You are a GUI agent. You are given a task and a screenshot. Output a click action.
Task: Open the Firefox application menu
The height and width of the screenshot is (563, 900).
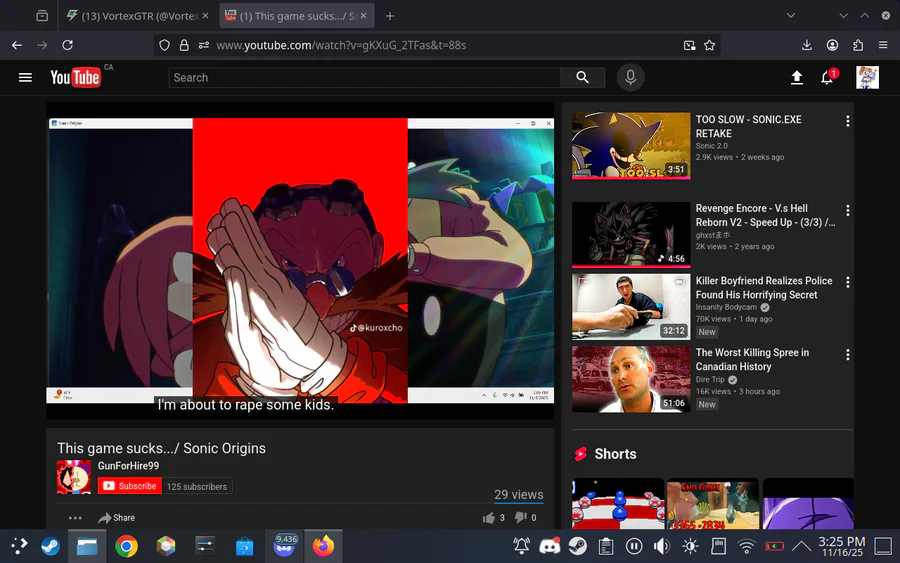coord(883,45)
